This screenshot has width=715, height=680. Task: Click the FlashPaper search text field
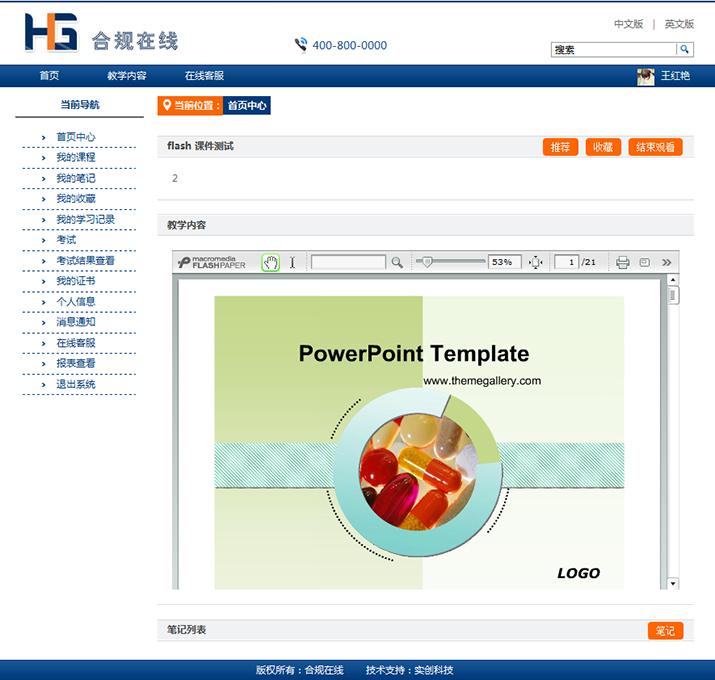(348, 262)
